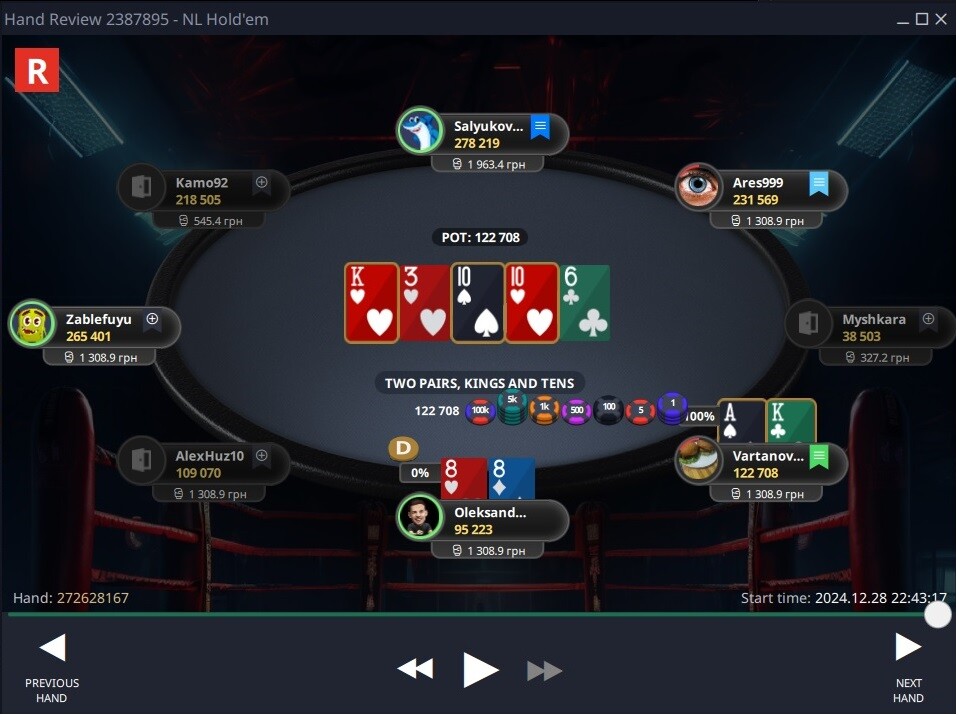Go to the previous hand

tap(52, 669)
